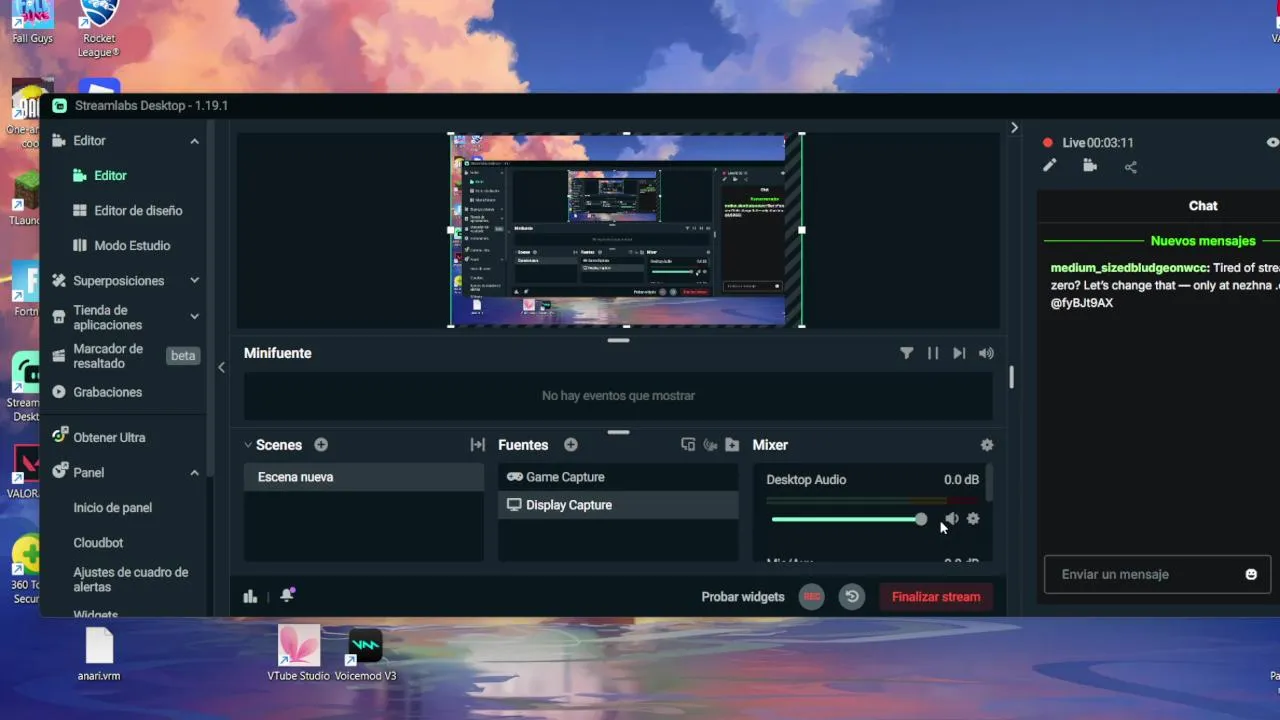Screen dimensions: 1280x720
Task: Click the Mixer scrollbar
Action: (989, 483)
